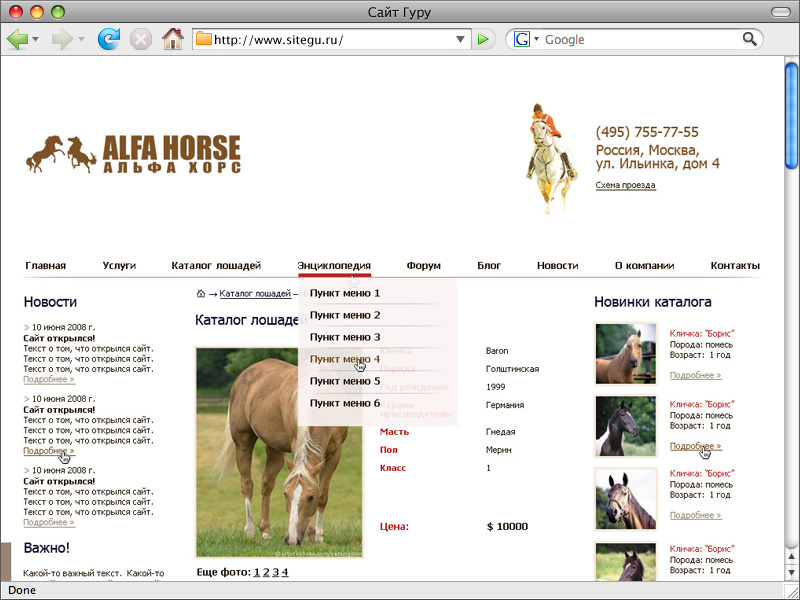Open Подробнее under the second news item
The image size is (800, 600).
(x=49, y=451)
